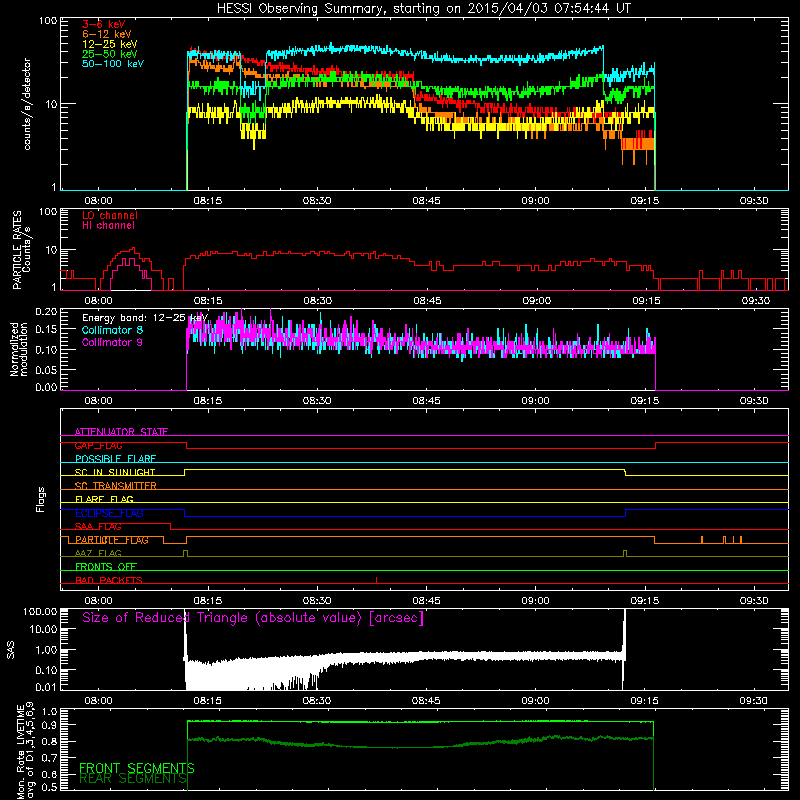Click 08:45 tick under the count-rate plot
Screen dimensions: 800x800
(x=427, y=201)
